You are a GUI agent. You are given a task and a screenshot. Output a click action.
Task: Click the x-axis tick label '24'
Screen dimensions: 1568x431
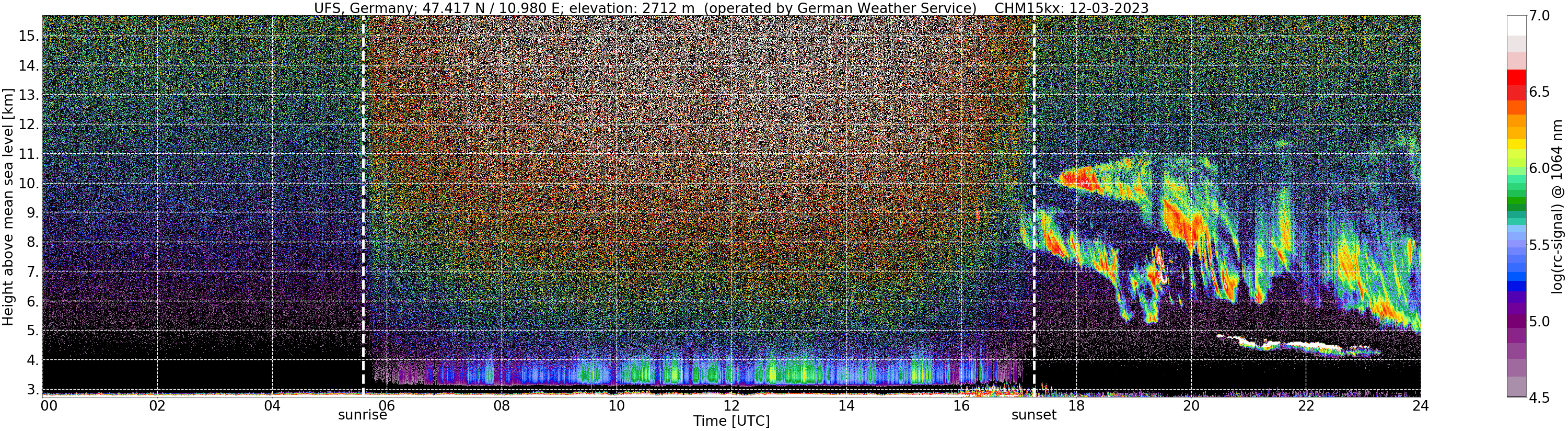tap(1421, 405)
